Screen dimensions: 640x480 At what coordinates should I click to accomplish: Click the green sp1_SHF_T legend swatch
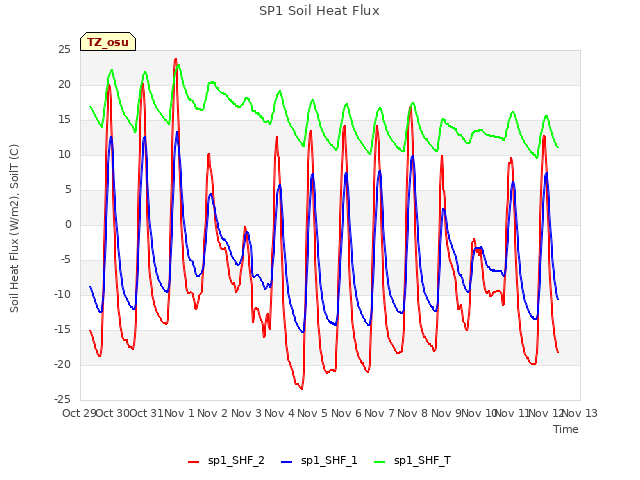(380, 462)
